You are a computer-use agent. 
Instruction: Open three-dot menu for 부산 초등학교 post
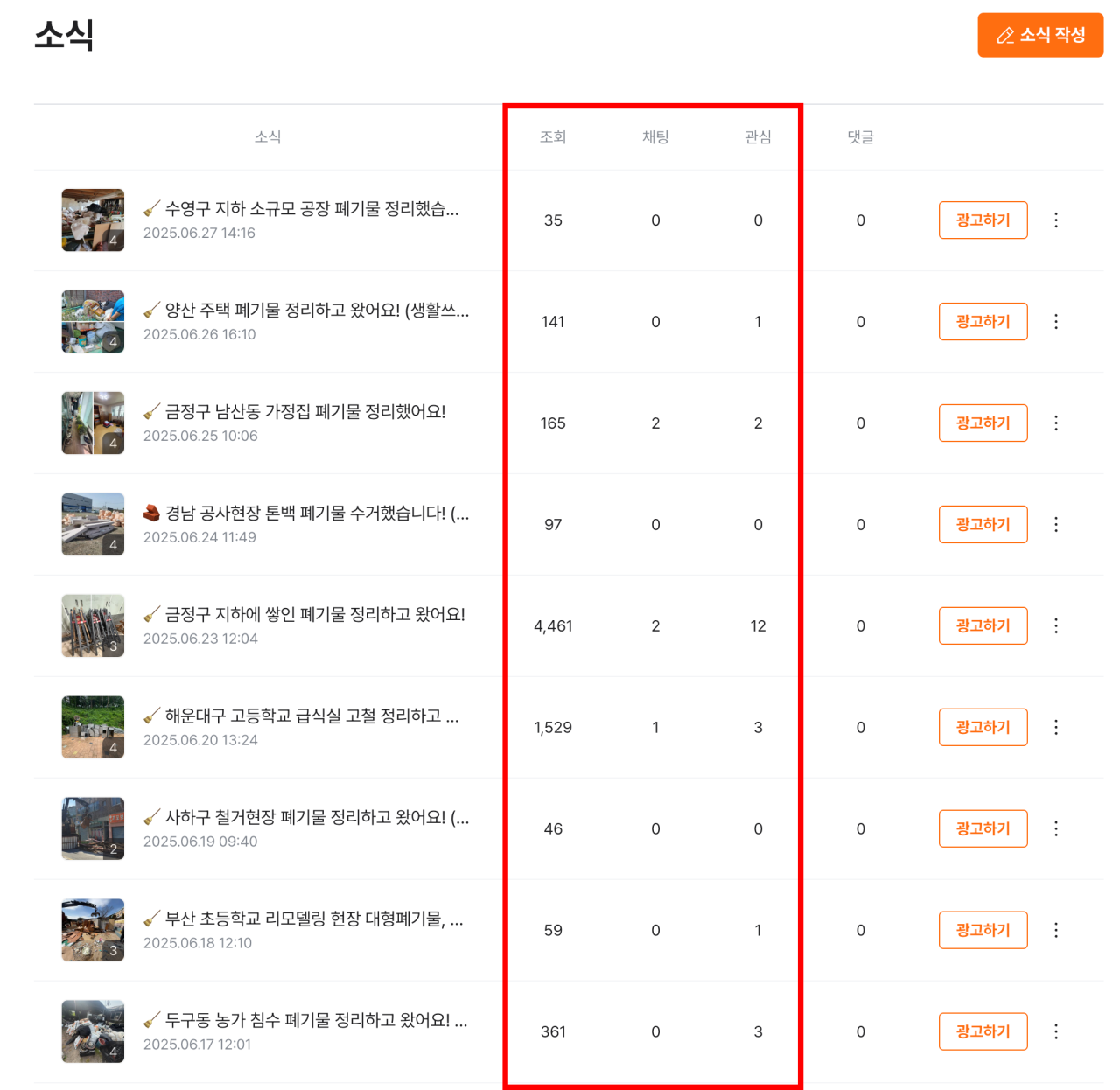pyautogui.click(x=1056, y=931)
